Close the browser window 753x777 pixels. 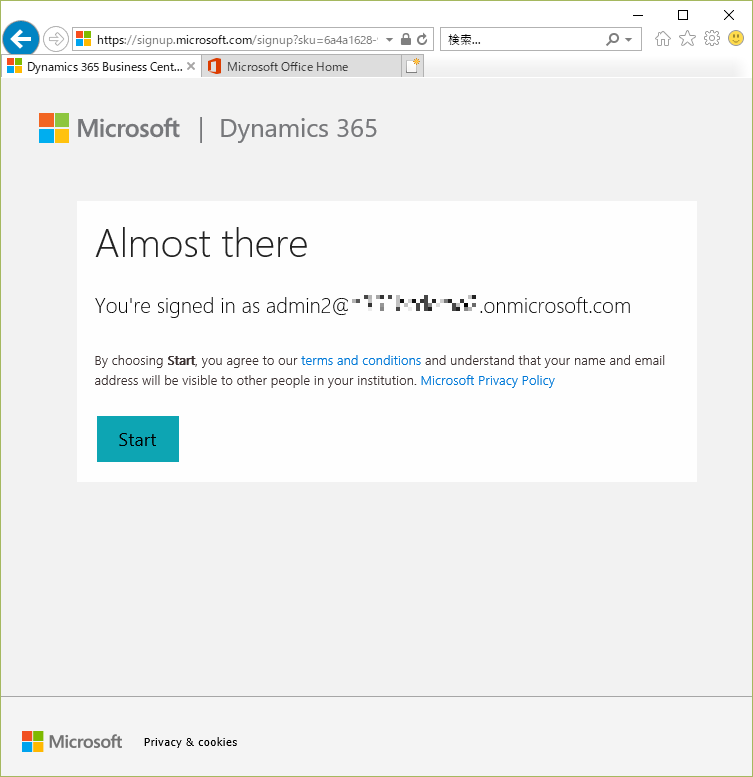(x=729, y=15)
